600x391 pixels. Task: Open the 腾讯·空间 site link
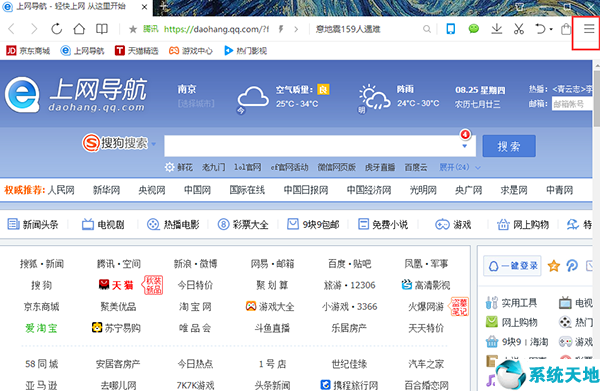click(x=119, y=264)
